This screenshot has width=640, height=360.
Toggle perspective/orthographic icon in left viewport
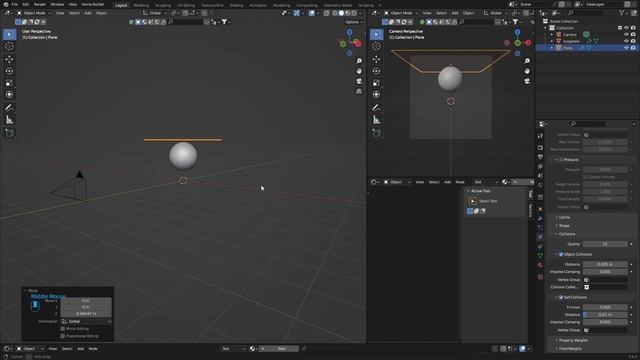point(359,91)
